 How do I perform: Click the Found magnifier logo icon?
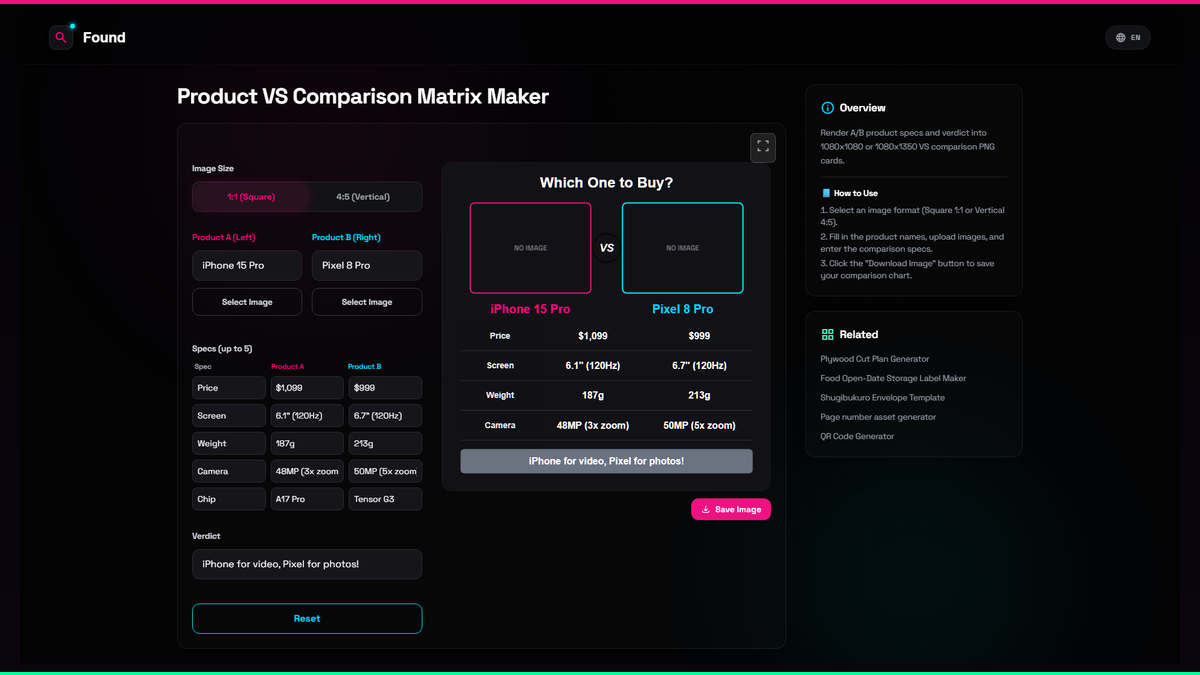coord(61,37)
